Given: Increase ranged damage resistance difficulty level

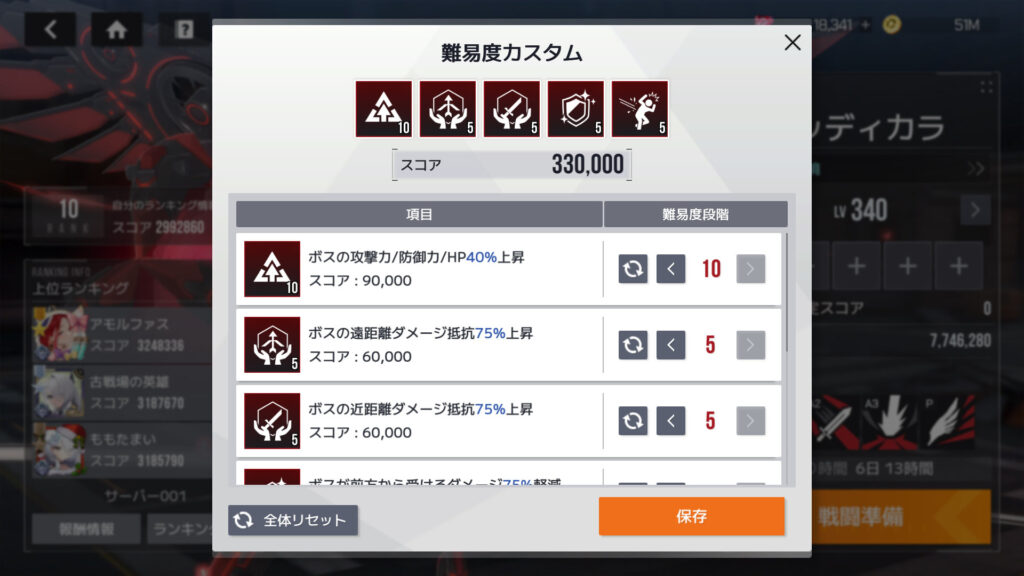Looking at the screenshot, I should [750, 345].
